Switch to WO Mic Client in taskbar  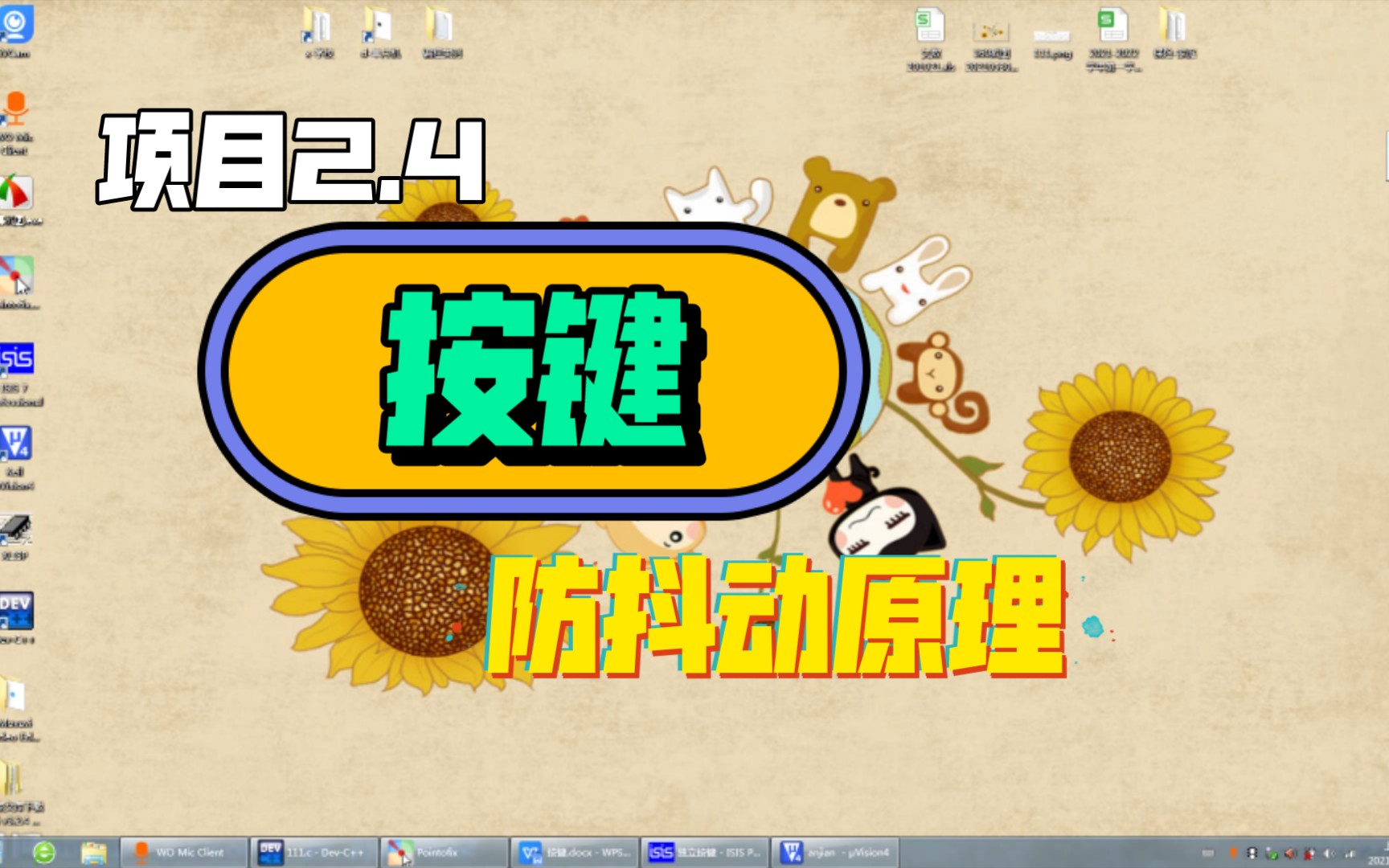pyautogui.click(x=183, y=852)
